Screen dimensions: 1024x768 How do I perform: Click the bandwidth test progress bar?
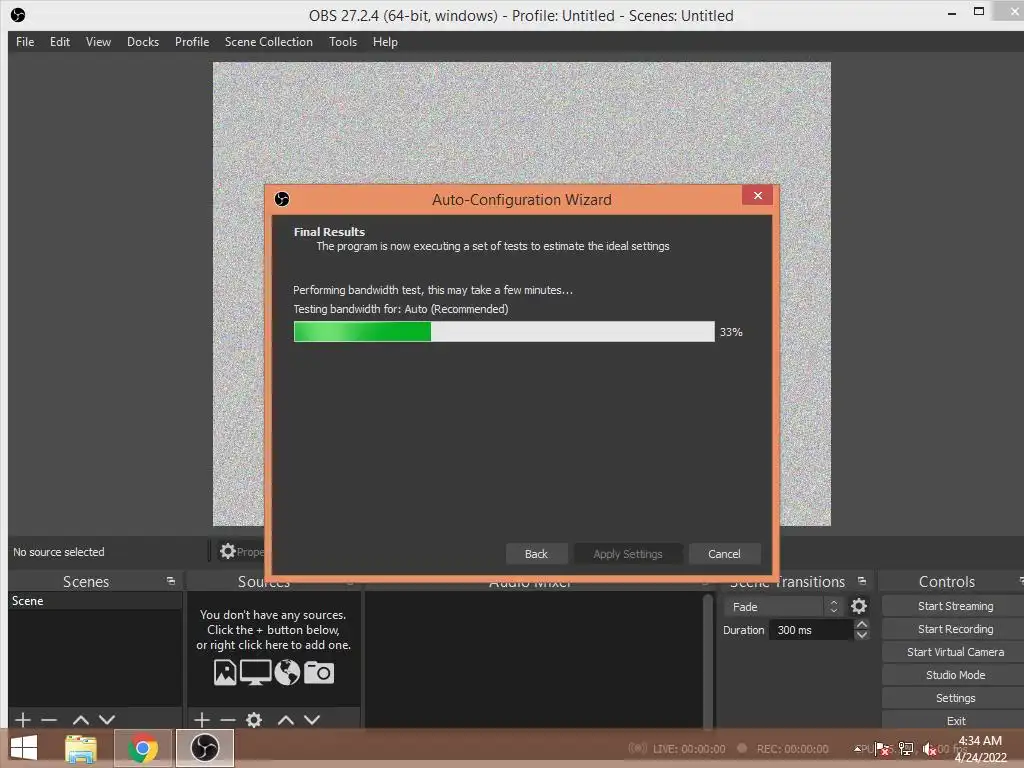tap(504, 332)
